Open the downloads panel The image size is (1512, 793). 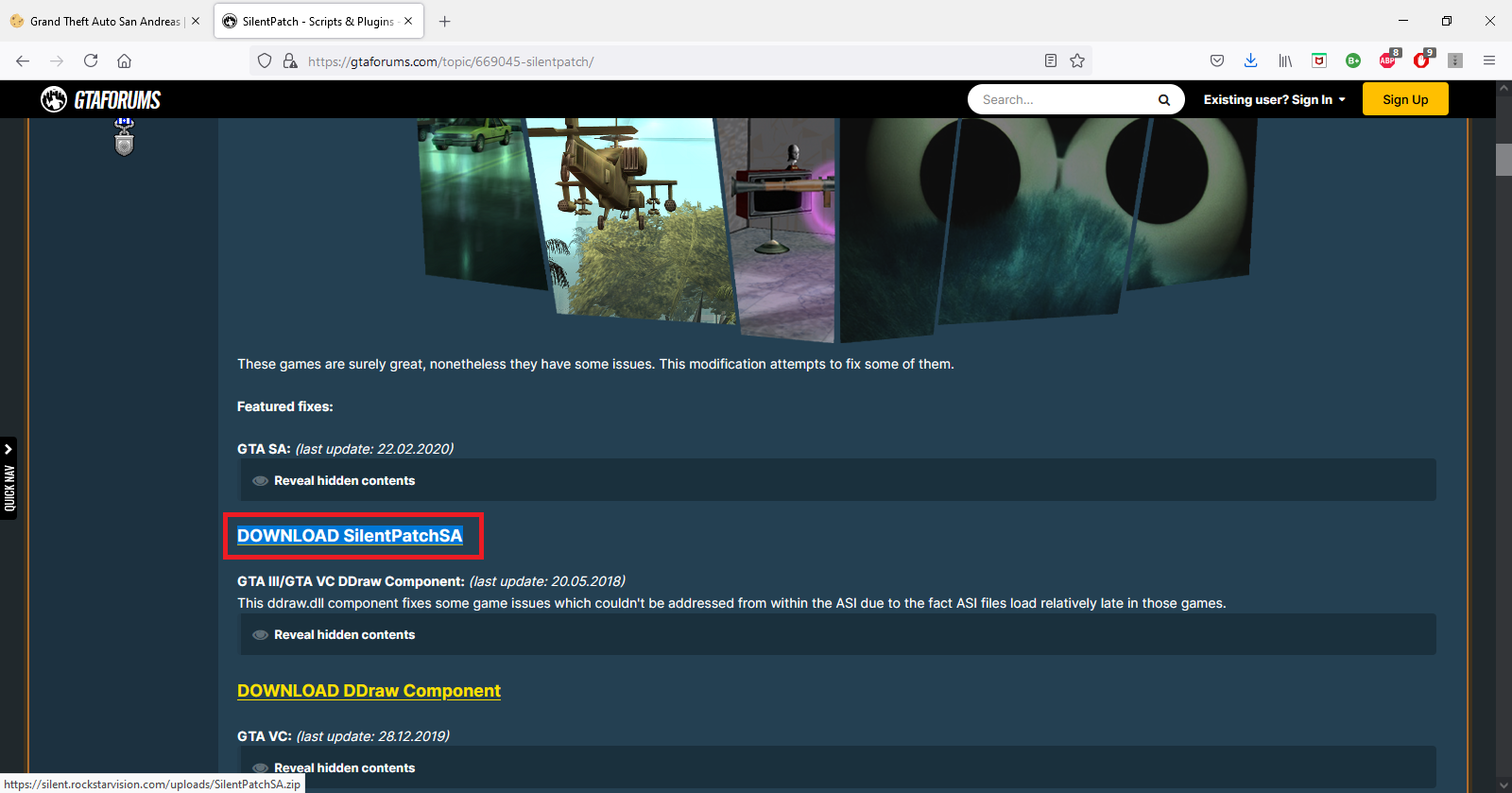(1250, 60)
